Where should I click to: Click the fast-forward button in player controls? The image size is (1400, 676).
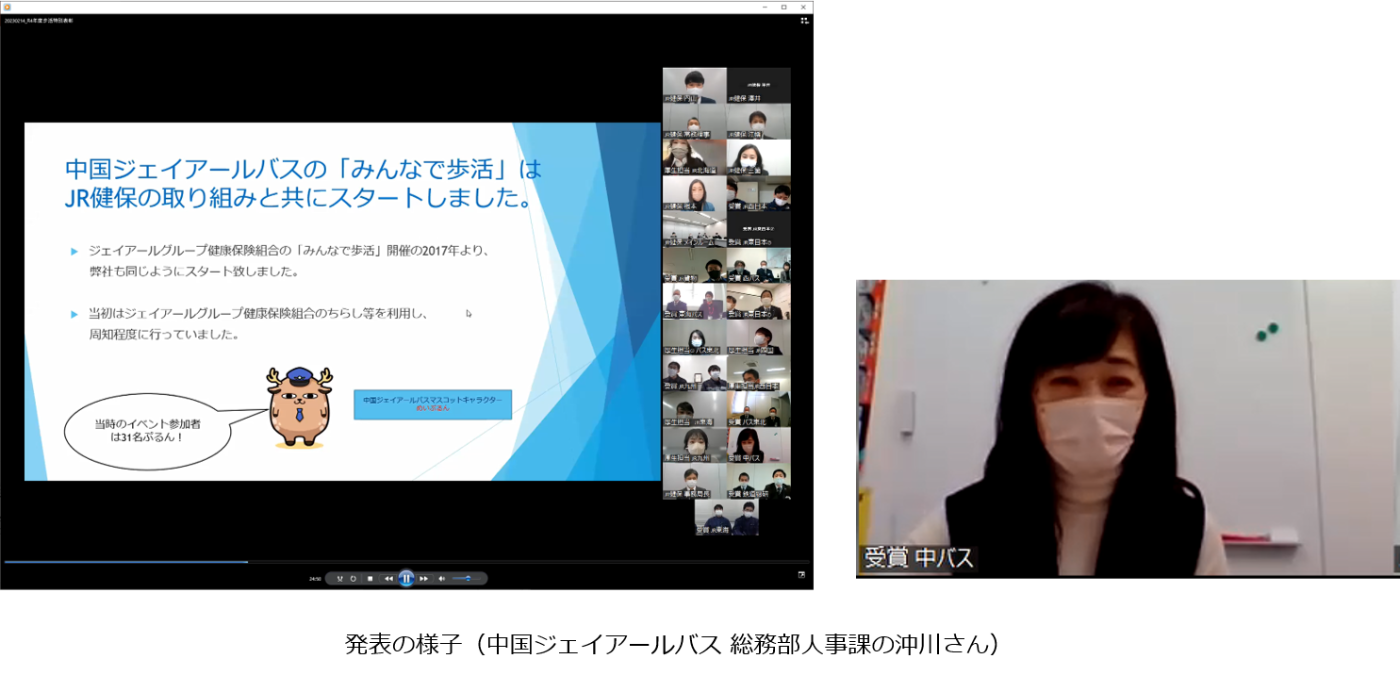tap(424, 578)
